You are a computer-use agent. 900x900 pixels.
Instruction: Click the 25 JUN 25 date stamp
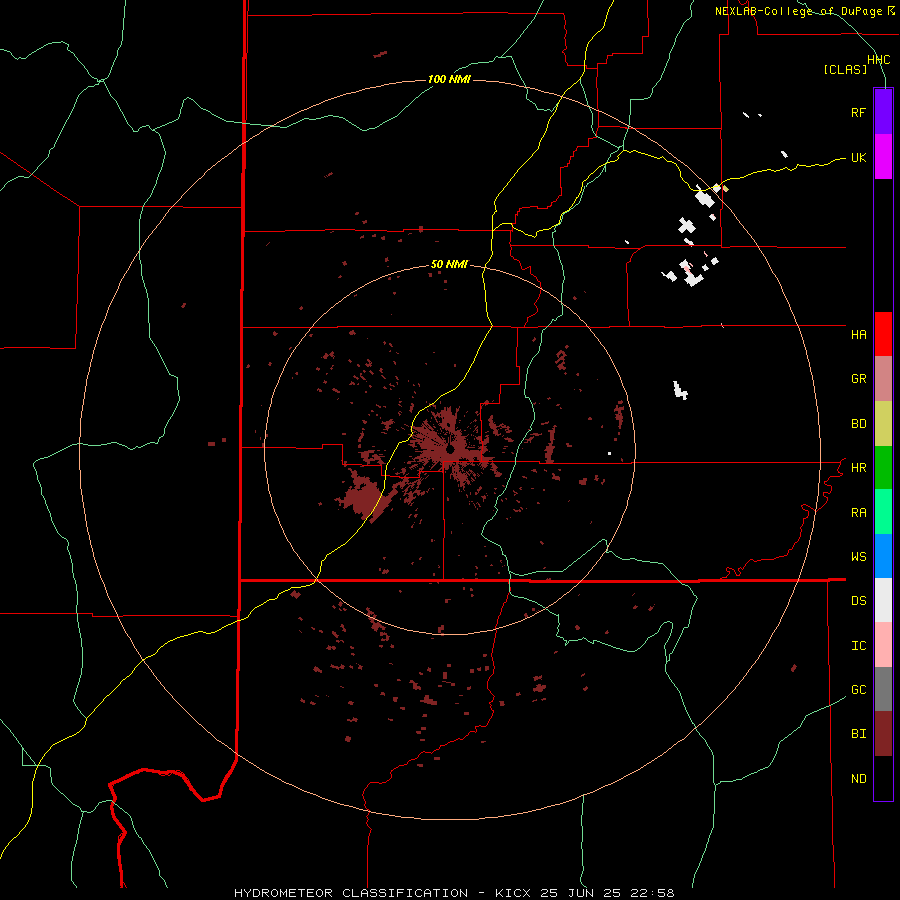click(x=581, y=893)
